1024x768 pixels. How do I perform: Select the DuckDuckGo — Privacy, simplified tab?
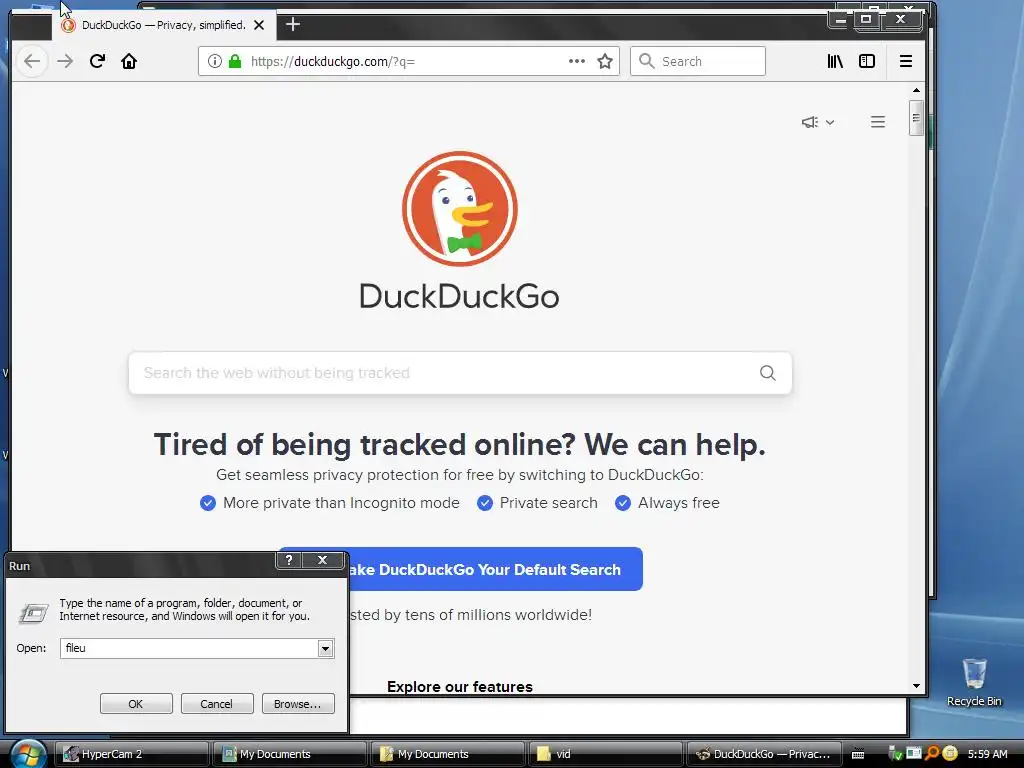(163, 25)
